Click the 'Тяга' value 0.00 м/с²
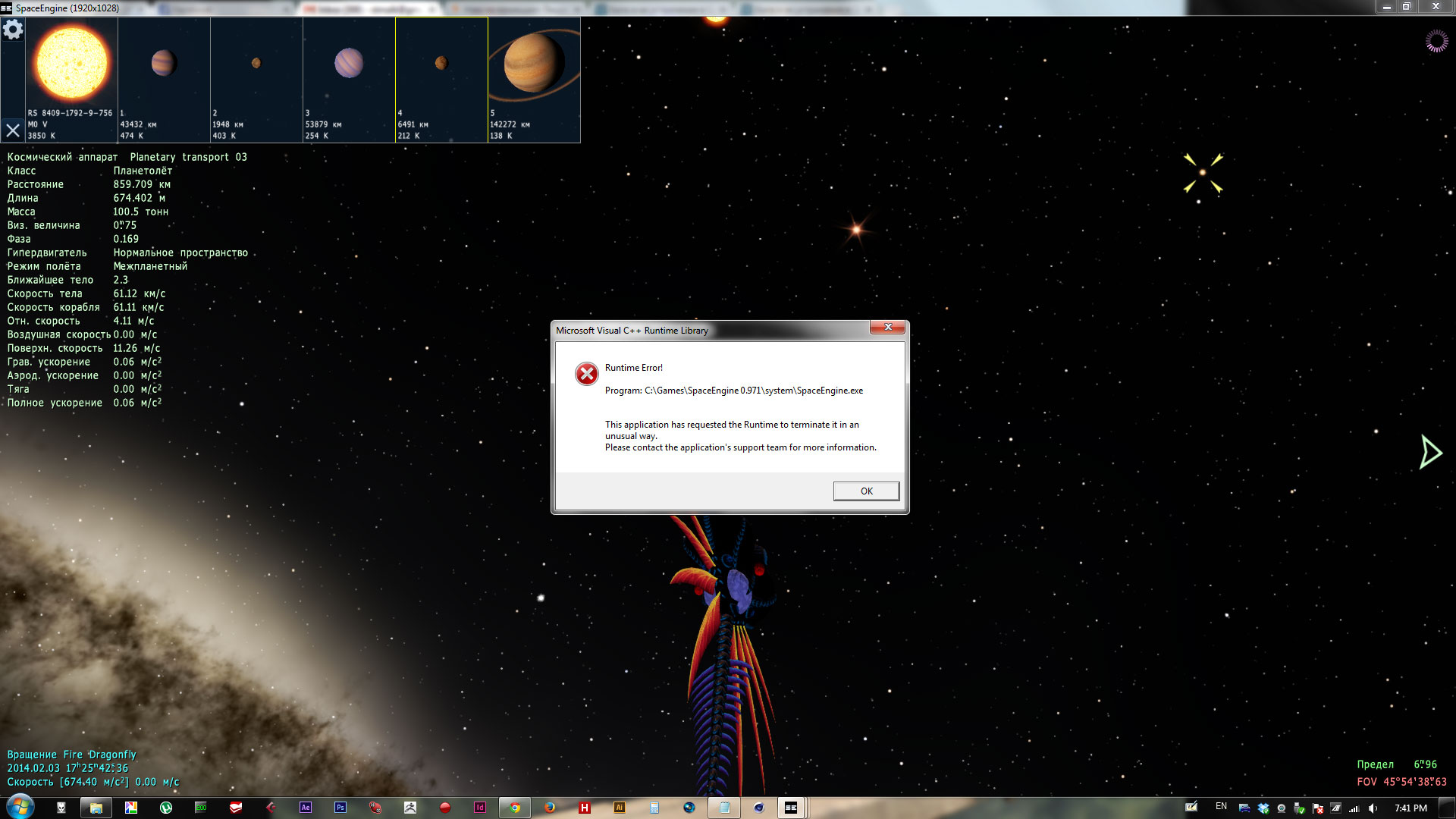The width and height of the screenshot is (1456, 819). tap(137, 389)
